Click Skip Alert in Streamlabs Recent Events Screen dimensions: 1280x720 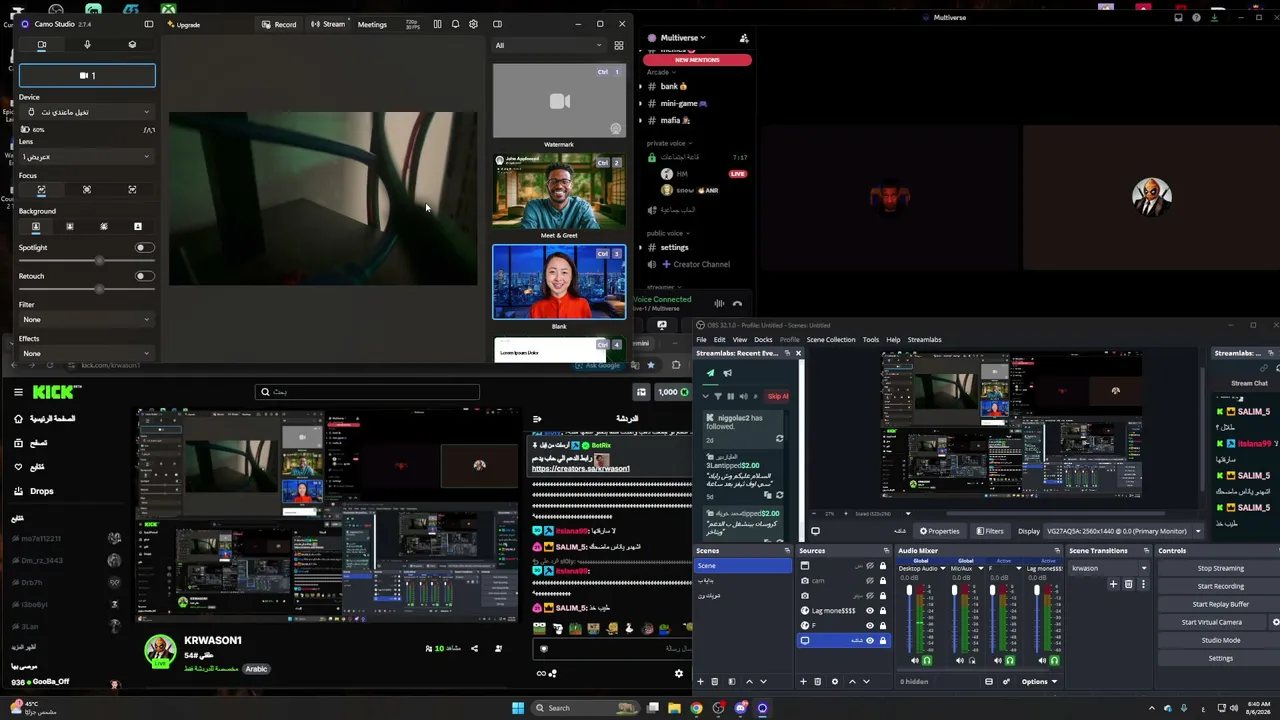click(777, 396)
